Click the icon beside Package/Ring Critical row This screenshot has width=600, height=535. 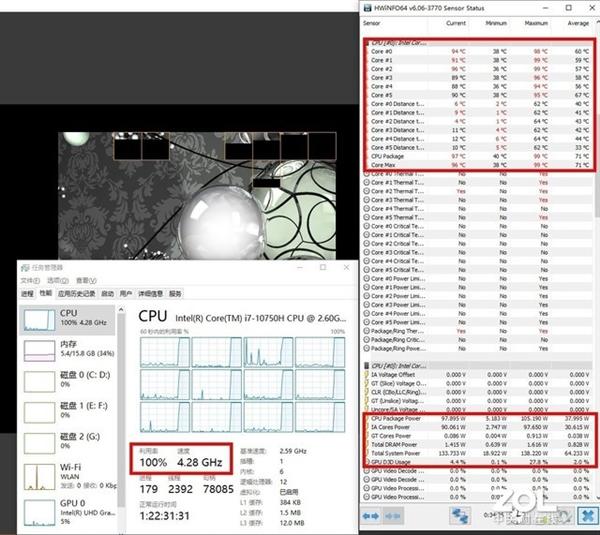click(x=366, y=340)
